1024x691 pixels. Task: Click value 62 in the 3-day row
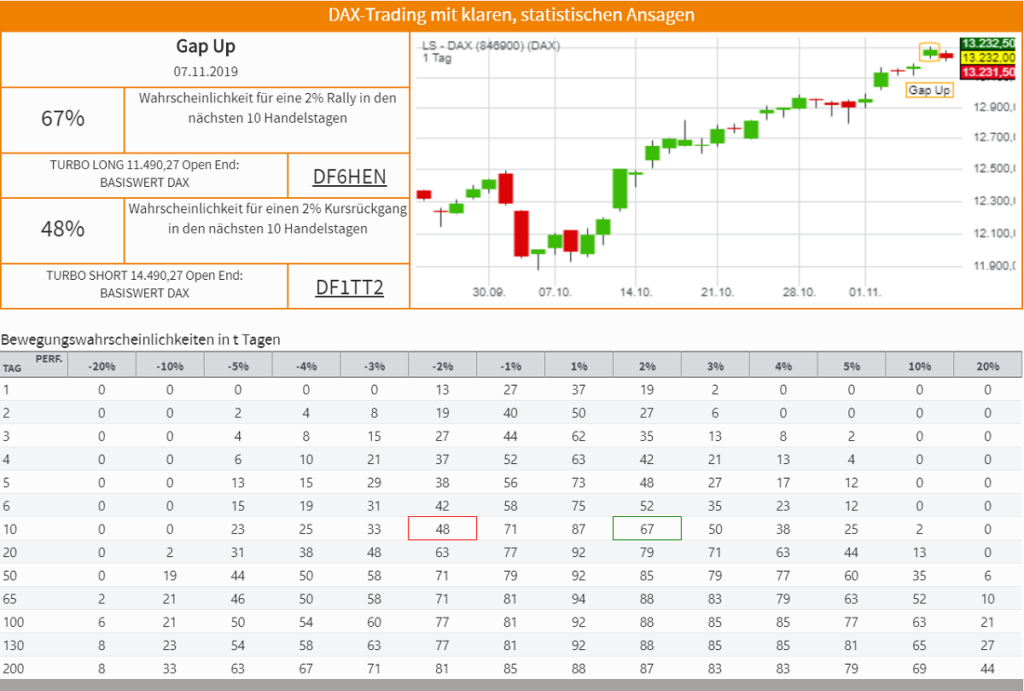pos(579,436)
